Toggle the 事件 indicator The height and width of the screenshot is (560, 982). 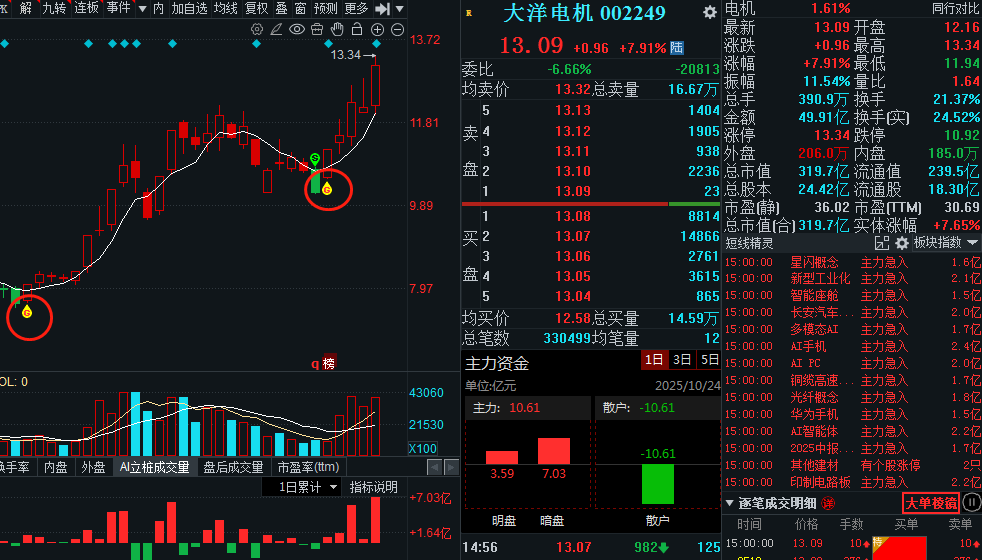(x=118, y=8)
